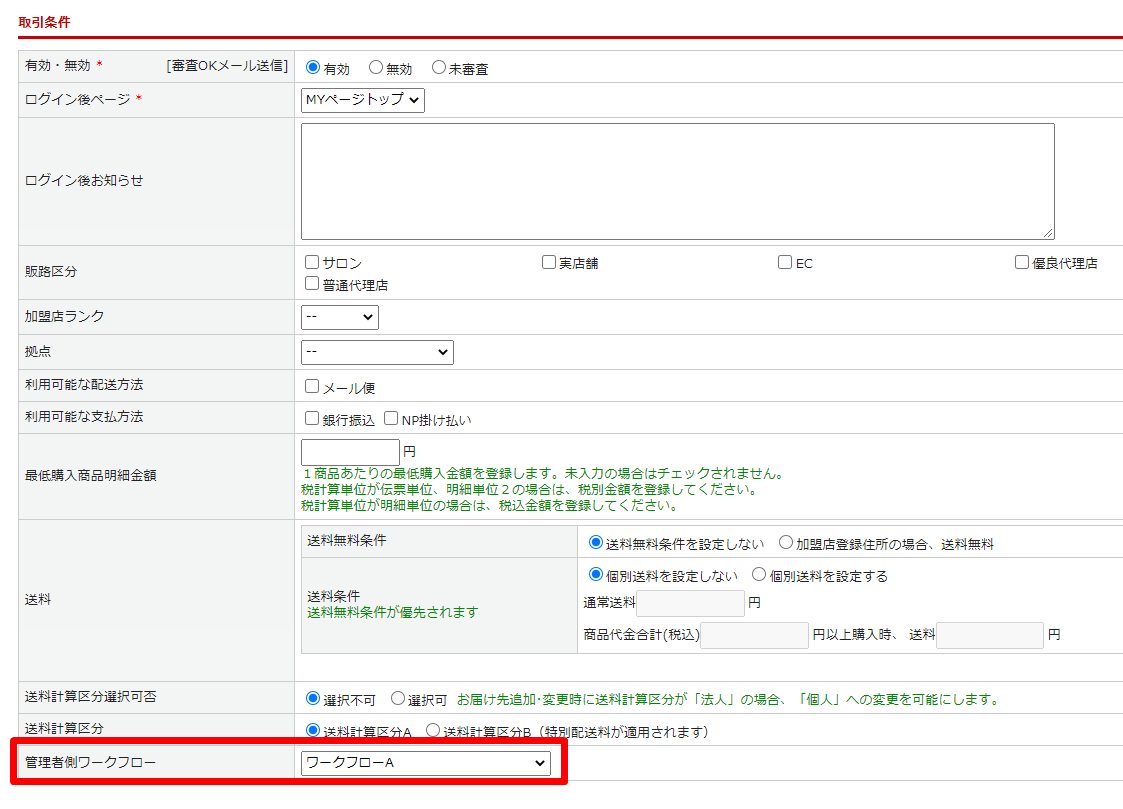Click the 最低購入商品明細金額 input field
Screen dimensions: 1123x809
click(350, 452)
